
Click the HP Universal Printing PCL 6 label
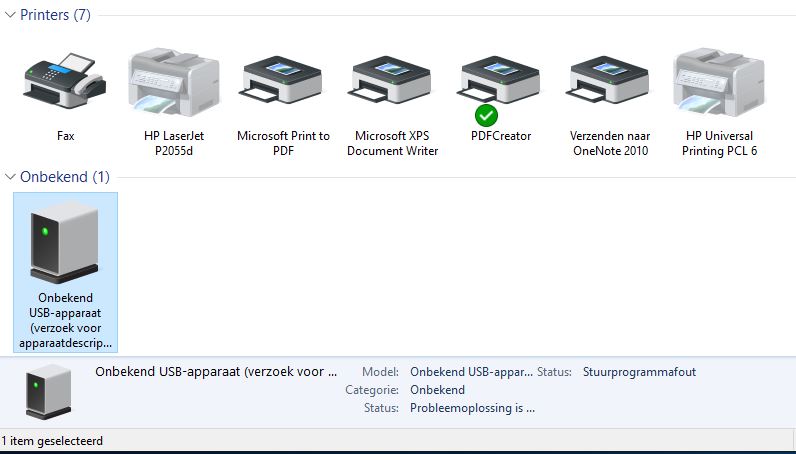(719, 143)
